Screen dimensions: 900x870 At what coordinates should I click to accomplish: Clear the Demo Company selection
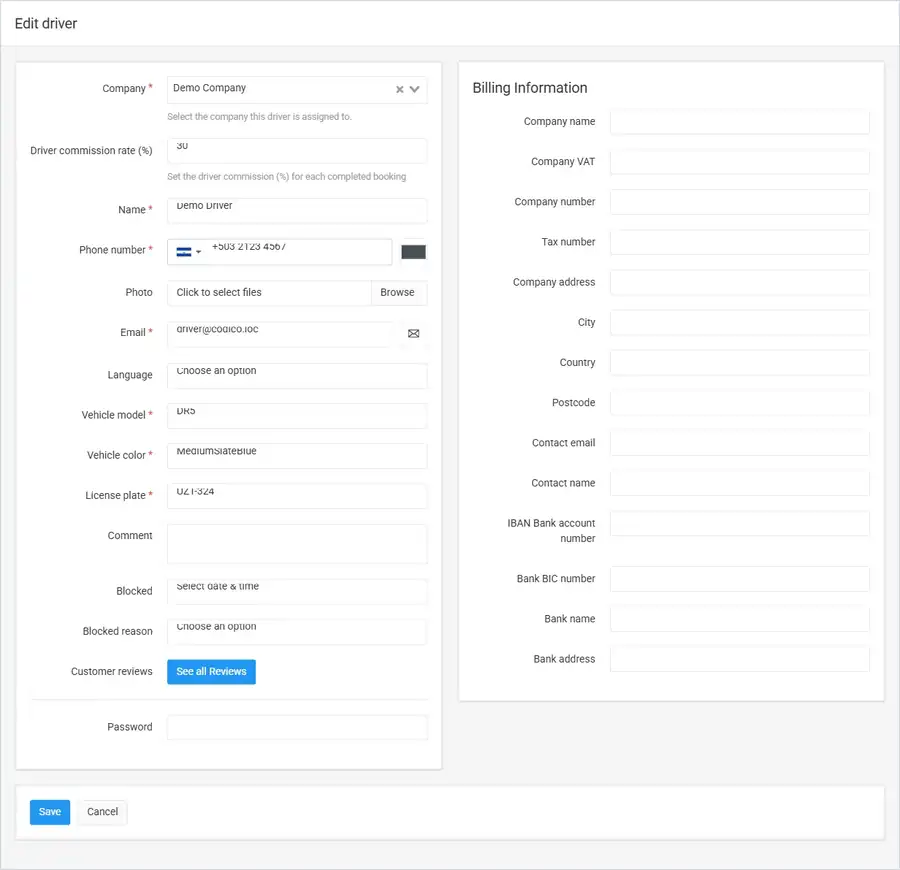click(399, 90)
